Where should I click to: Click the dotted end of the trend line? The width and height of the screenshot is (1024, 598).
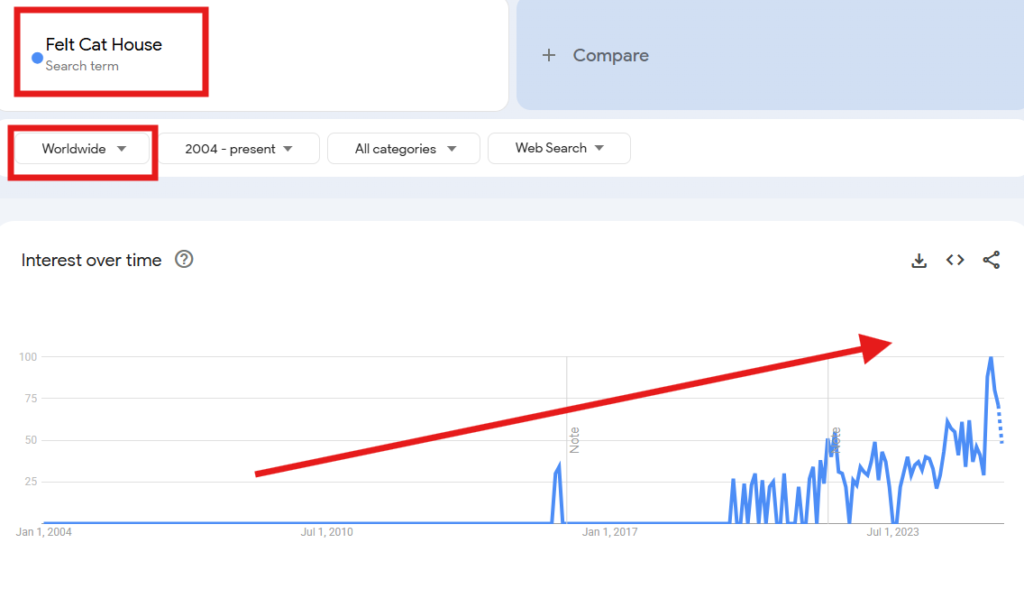[x=1000, y=428]
